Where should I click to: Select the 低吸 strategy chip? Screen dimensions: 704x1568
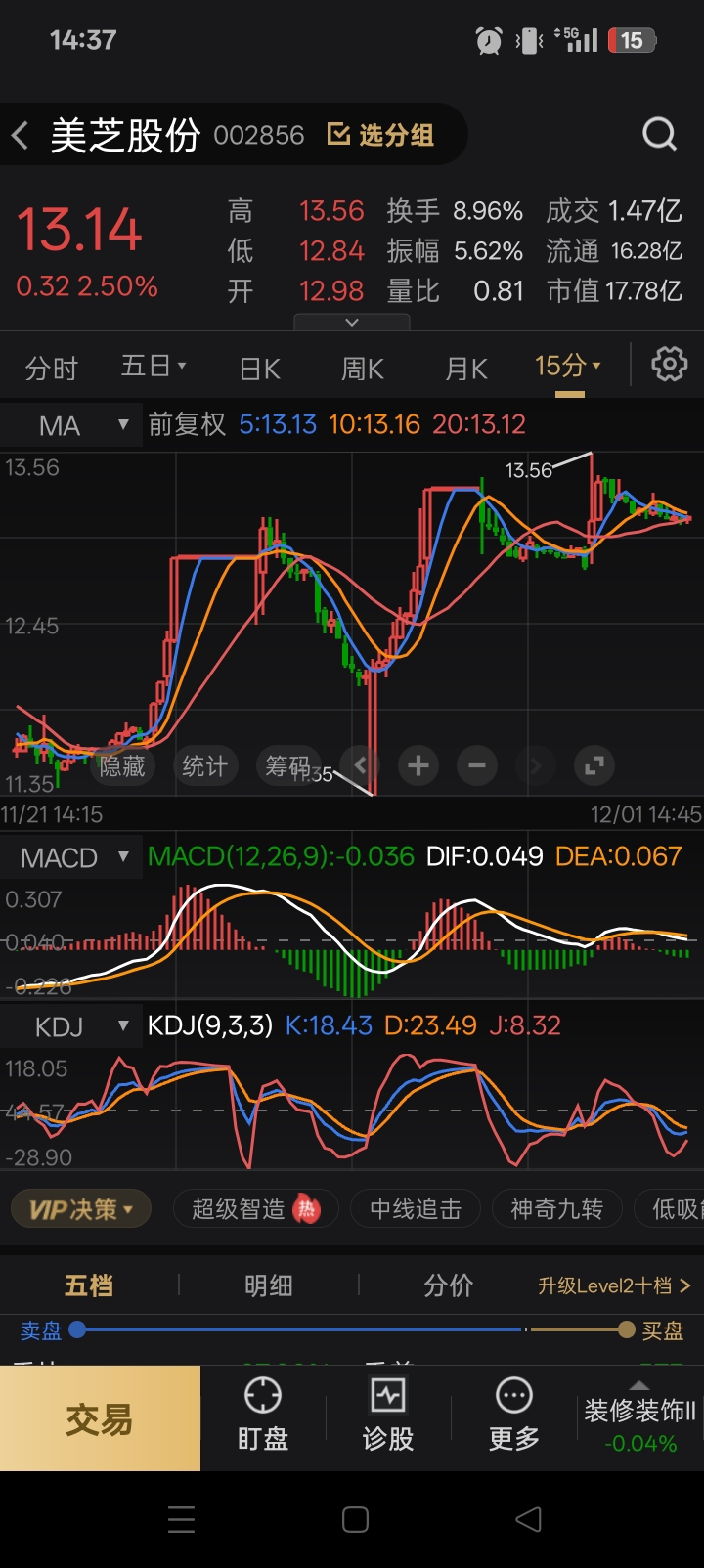tap(670, 1209)
